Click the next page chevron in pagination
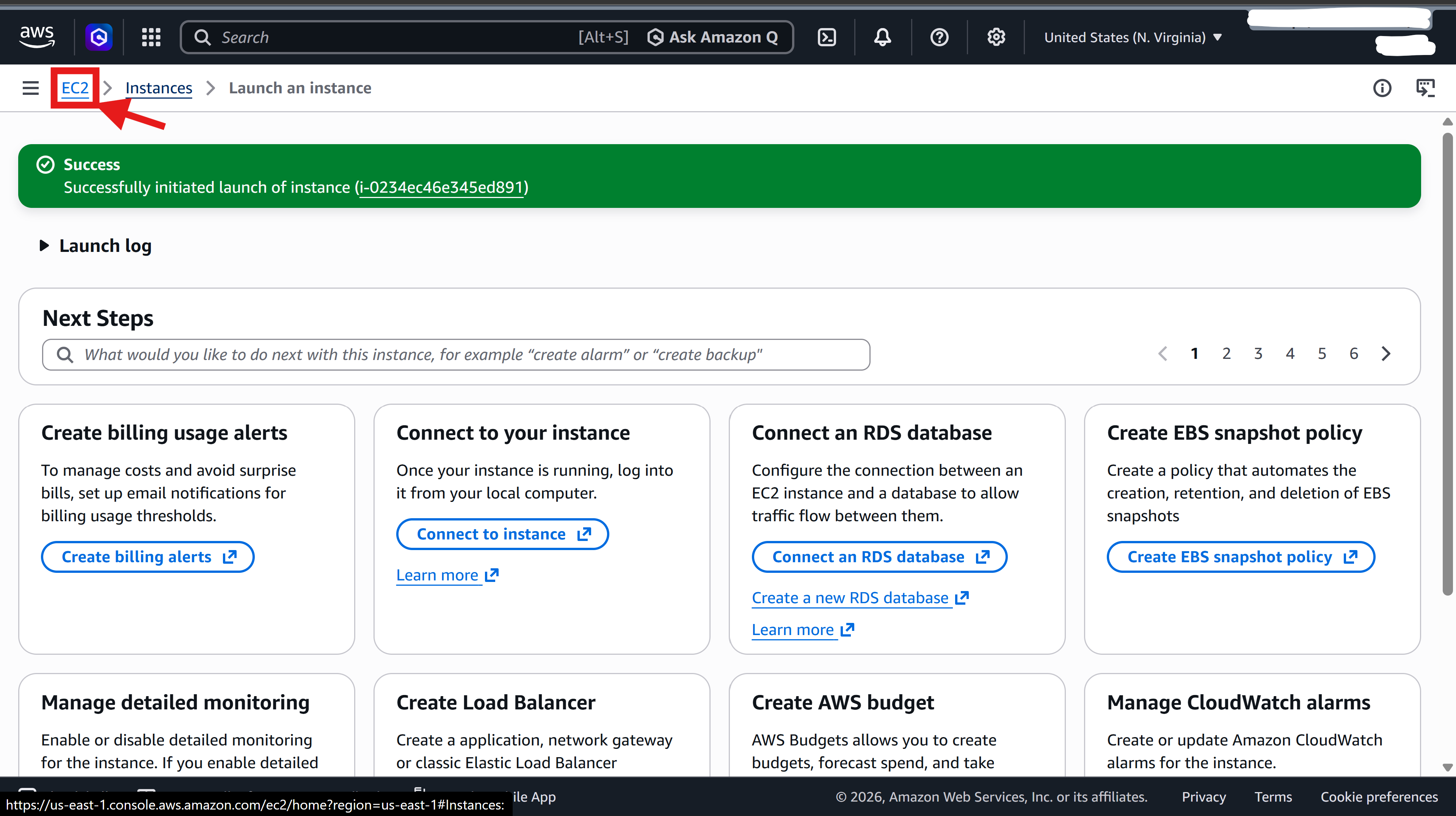 coord(1386,354)
